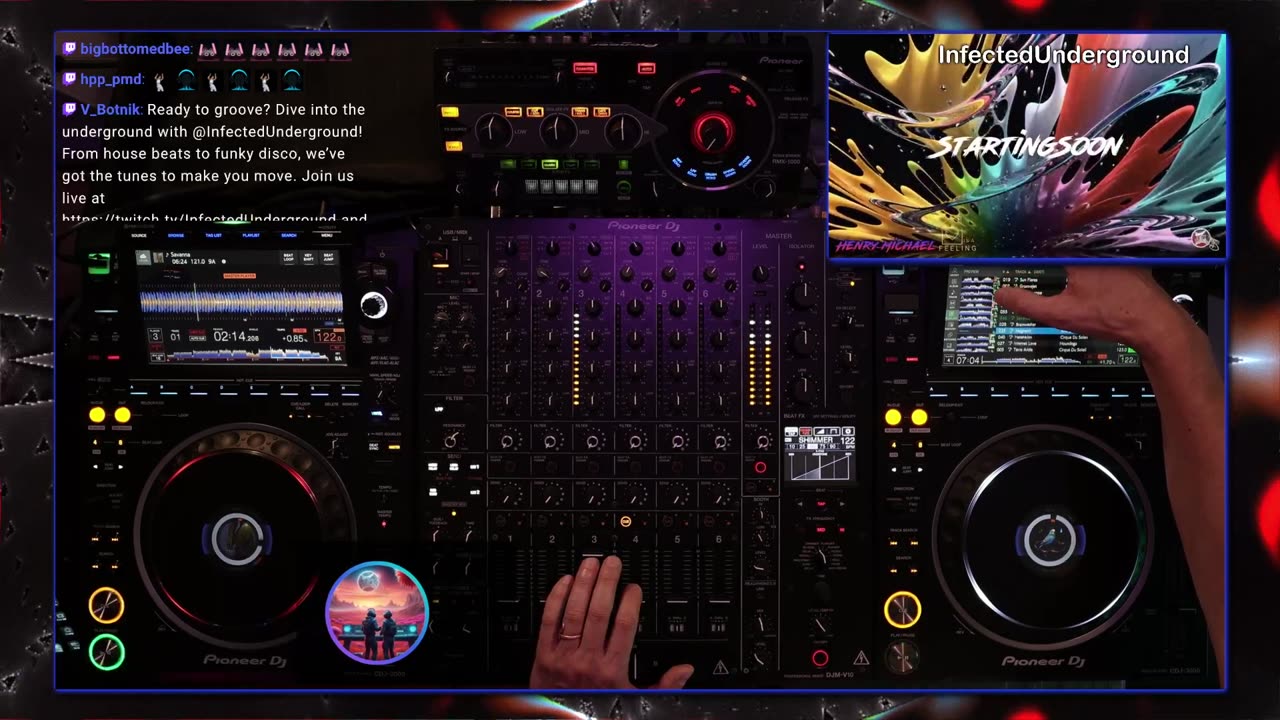
Task: Click the channel 3 filter knob
Action: click(x=593, y=440)
